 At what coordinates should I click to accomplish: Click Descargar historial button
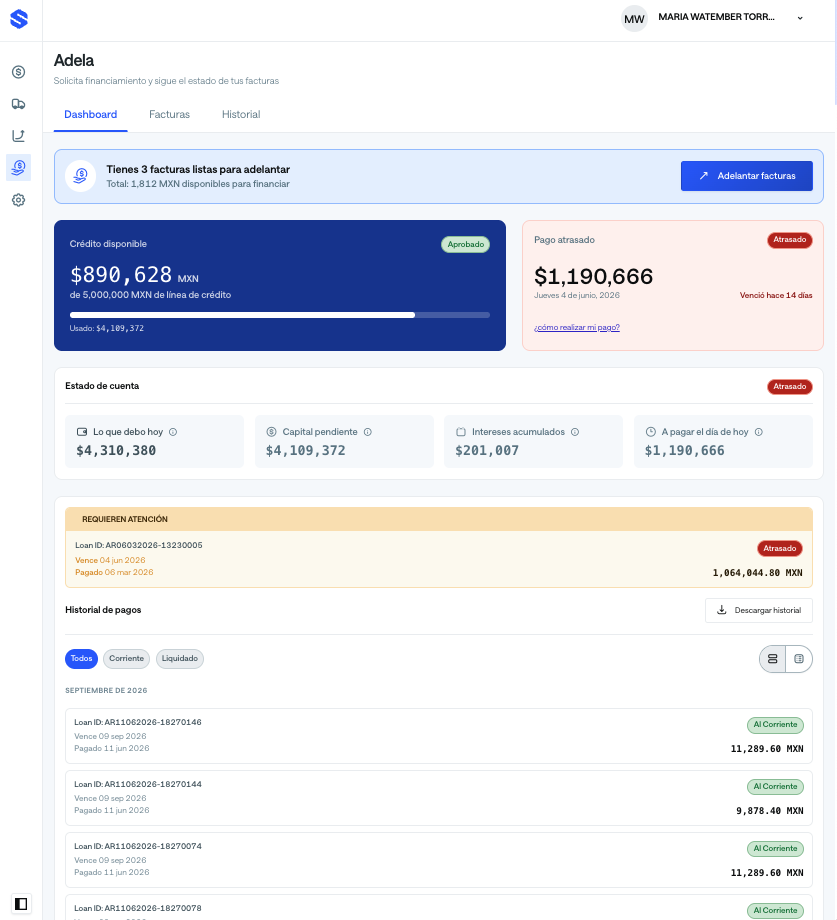pos(758,610)
